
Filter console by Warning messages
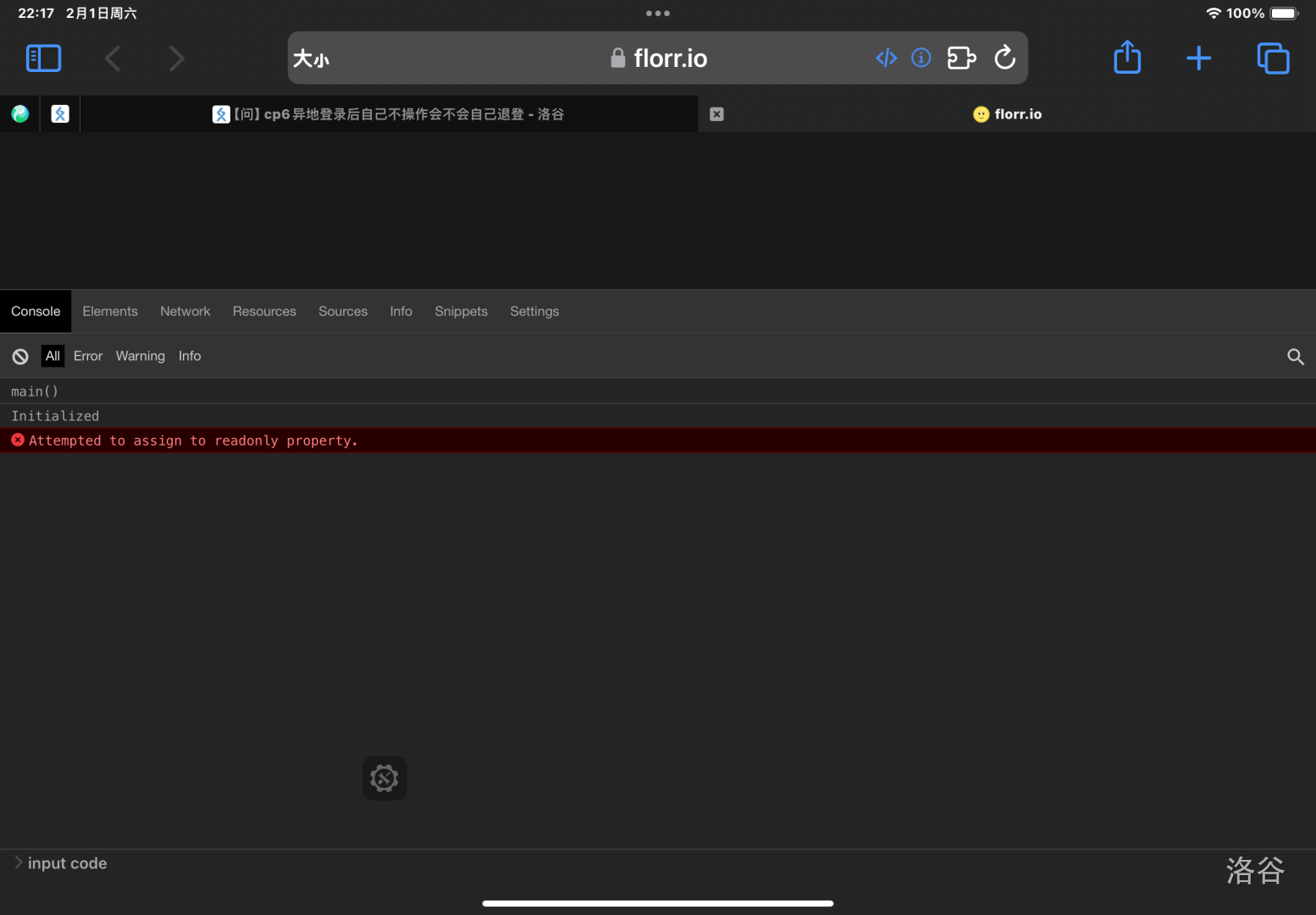coord(140,357)
